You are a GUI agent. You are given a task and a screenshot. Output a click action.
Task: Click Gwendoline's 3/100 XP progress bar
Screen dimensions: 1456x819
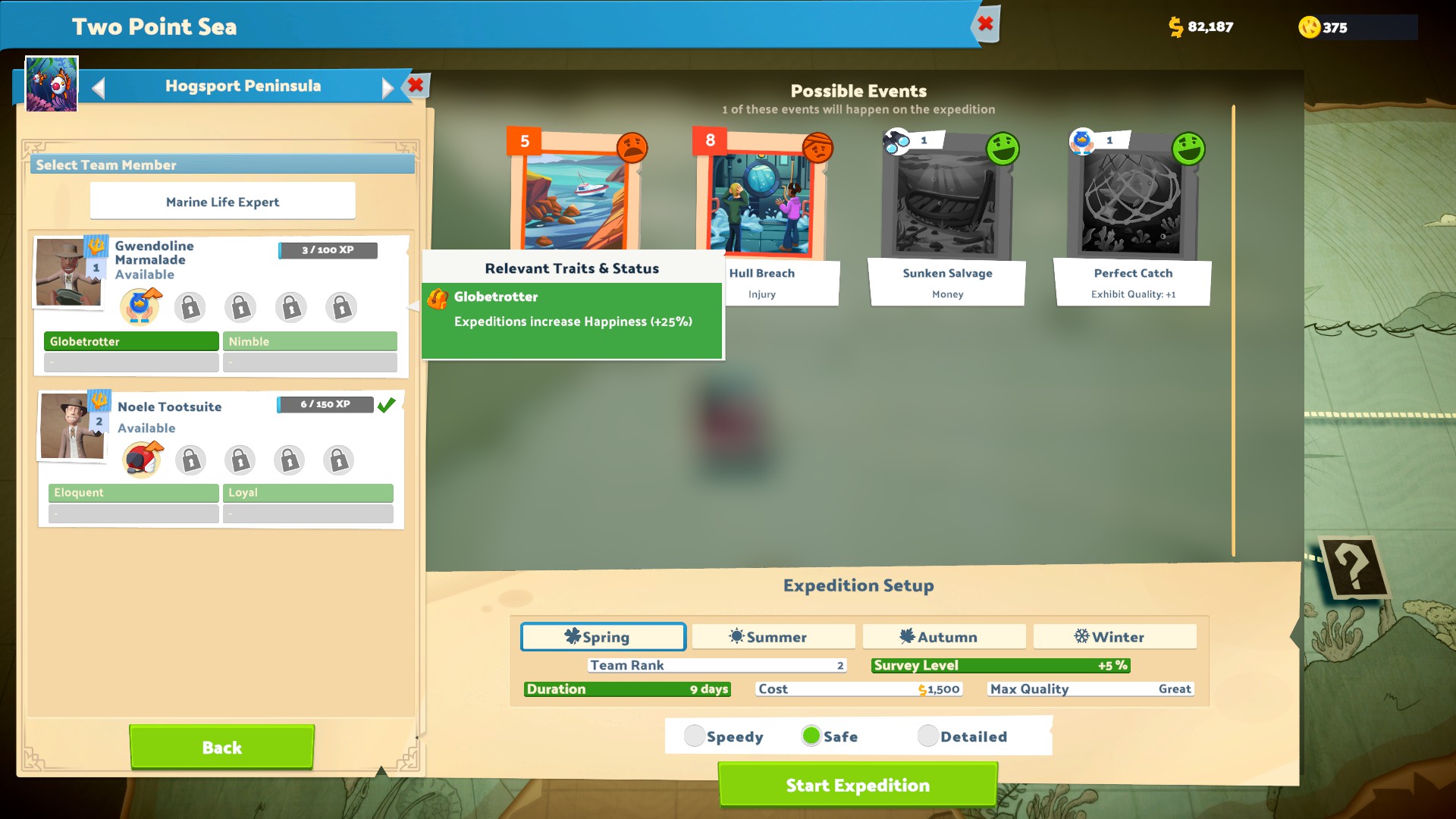click(x=328, y=250)
